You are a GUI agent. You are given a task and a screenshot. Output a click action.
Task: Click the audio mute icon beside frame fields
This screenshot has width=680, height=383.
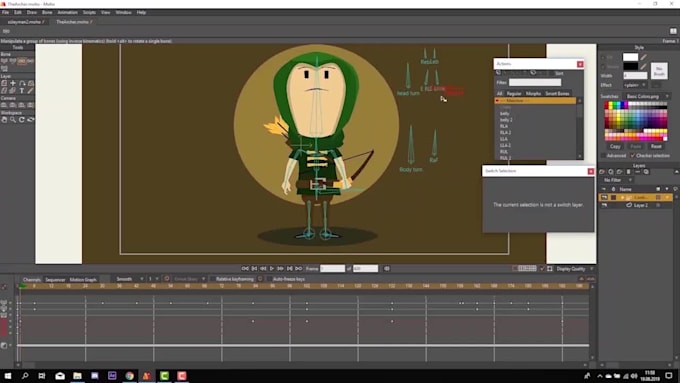[386, 269]
